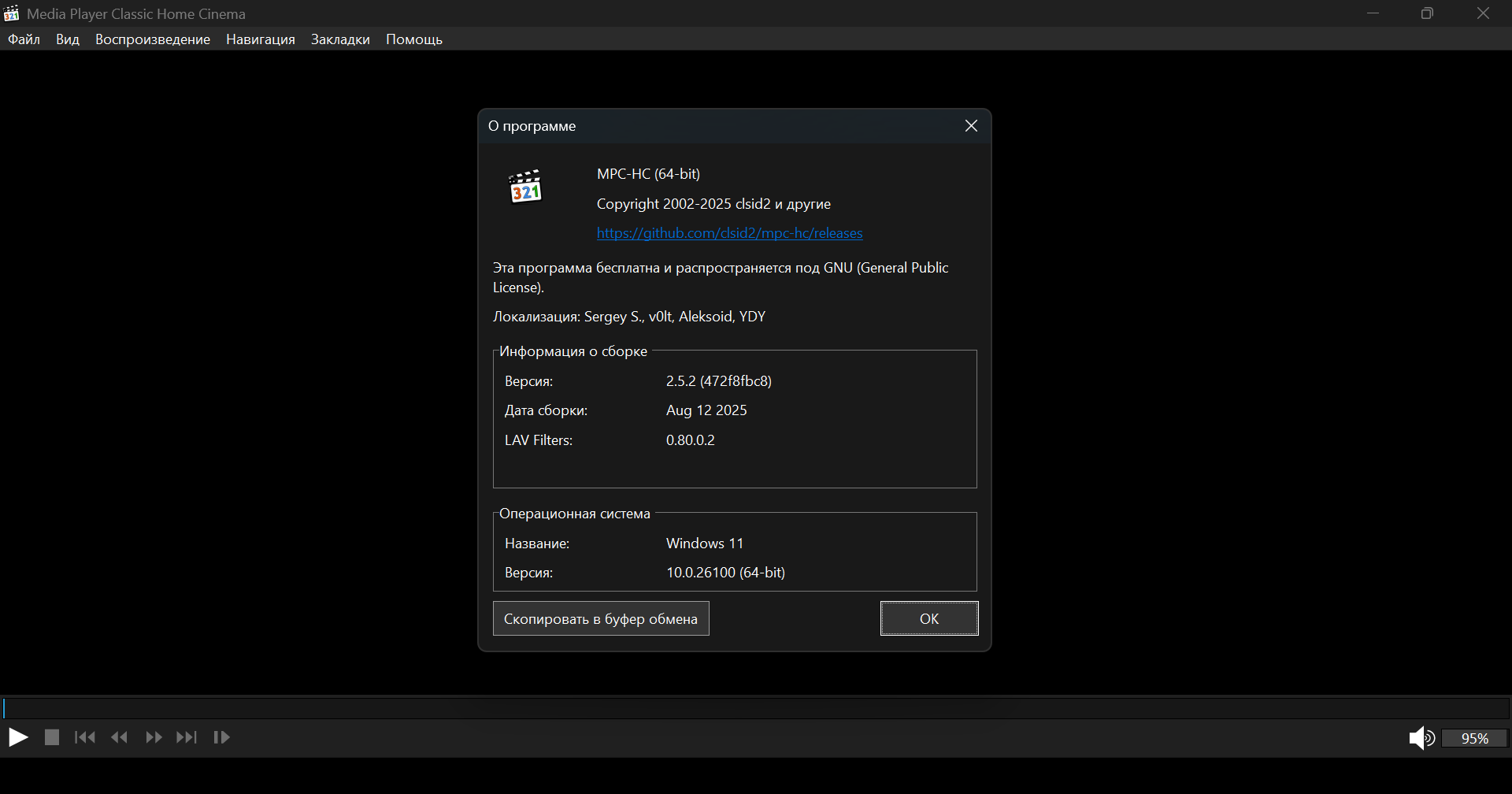Click the Windows 11 OS name

[705, 544]
